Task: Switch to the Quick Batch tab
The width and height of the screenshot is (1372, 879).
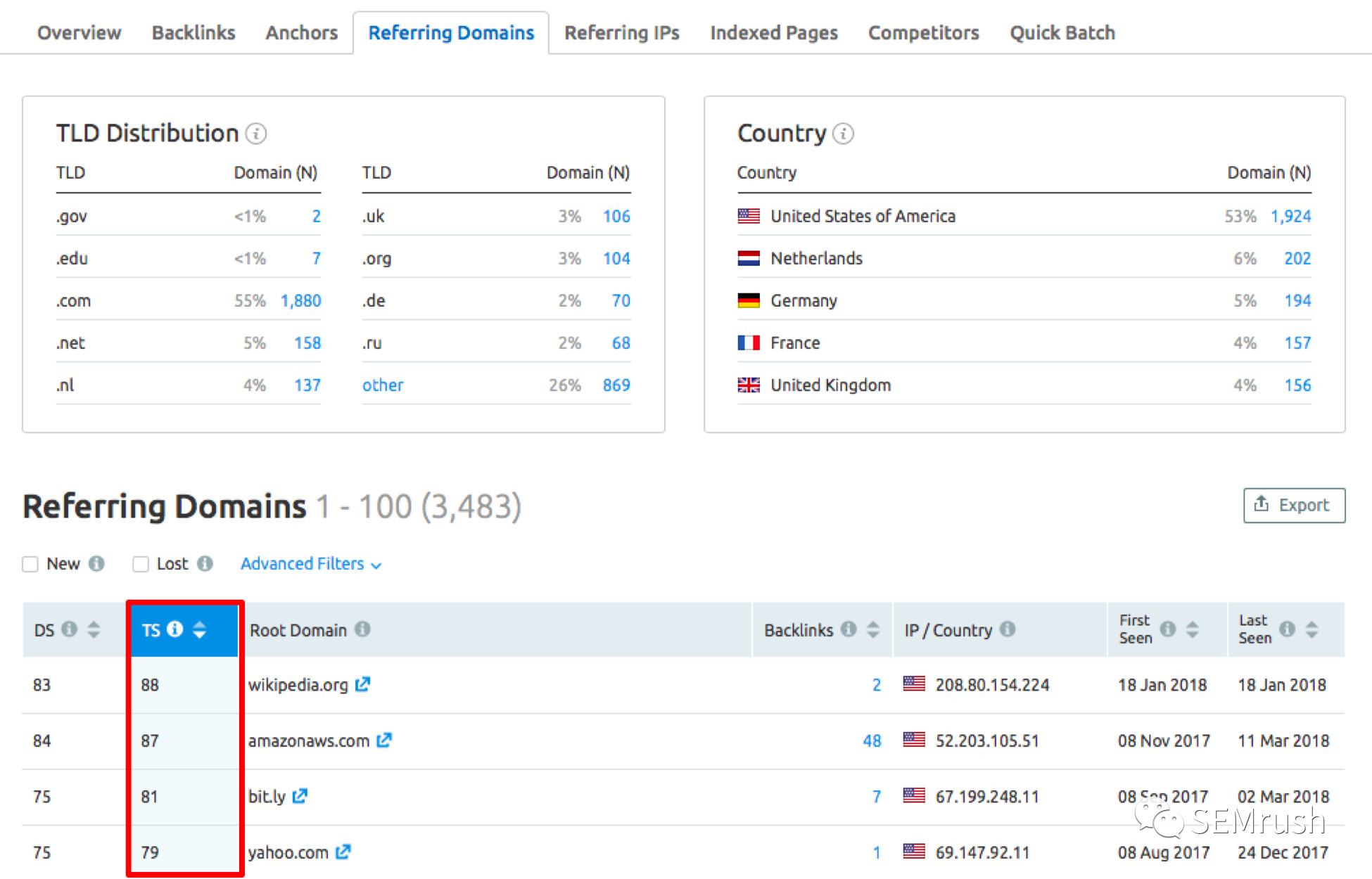Action: [1062, 32]
